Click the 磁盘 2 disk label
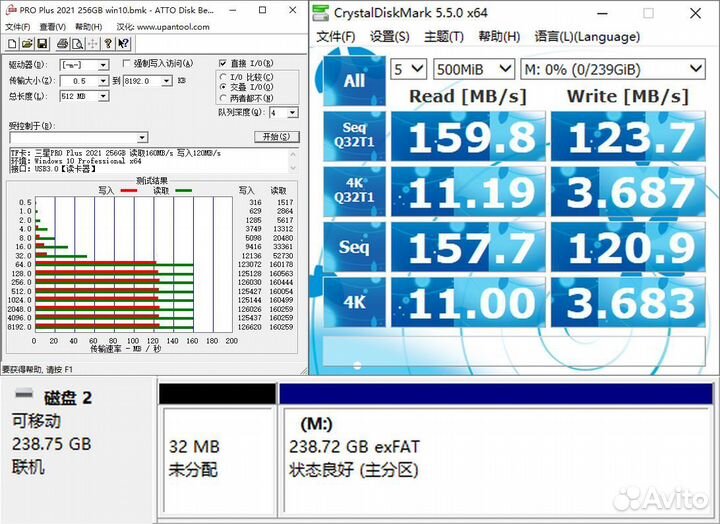Screen dimensions: 720x524 point(68,398)
